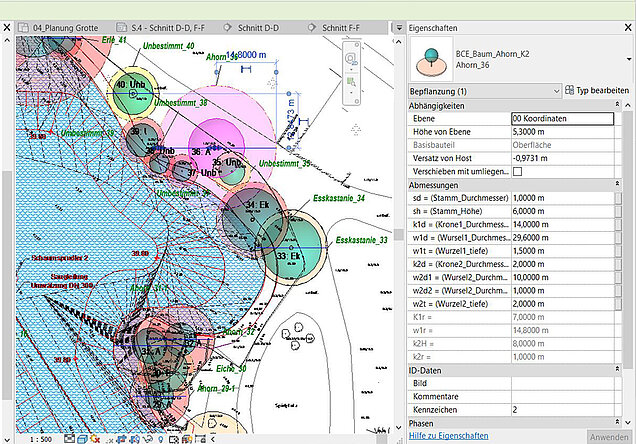Collapse the ID-Daten section

click(x=617, y=369)
